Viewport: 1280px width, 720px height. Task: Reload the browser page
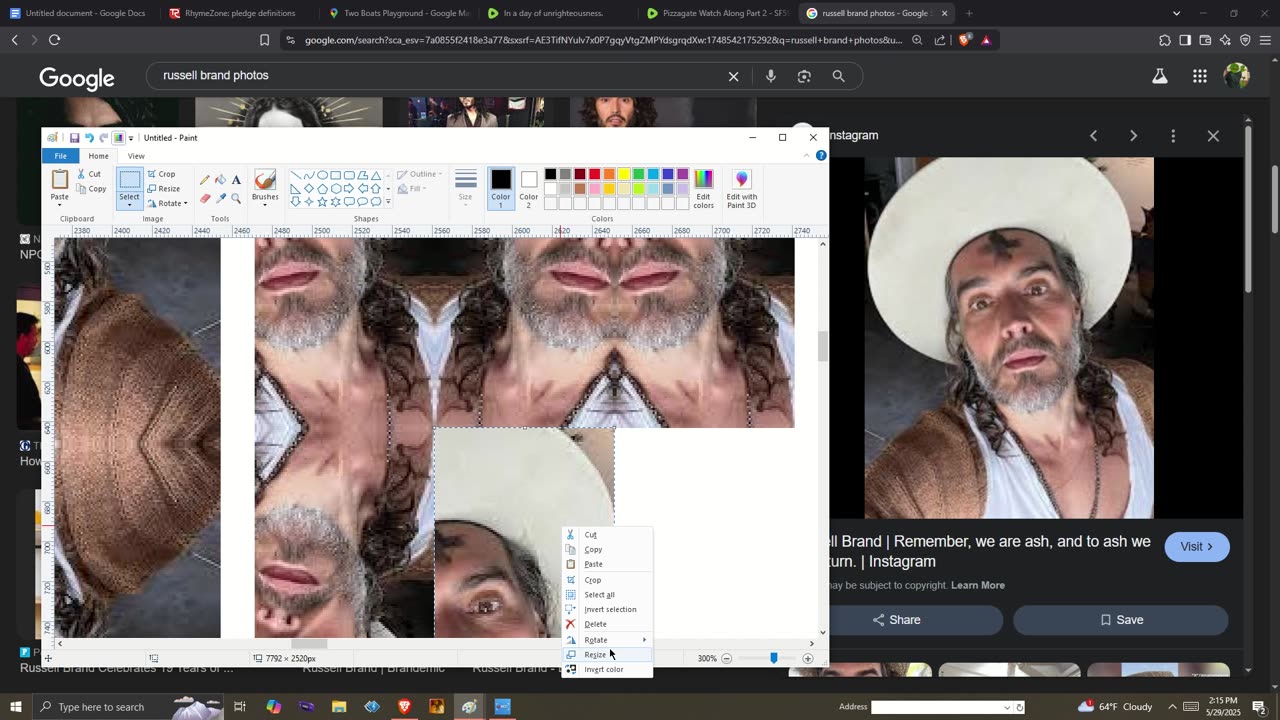[54, 40]
